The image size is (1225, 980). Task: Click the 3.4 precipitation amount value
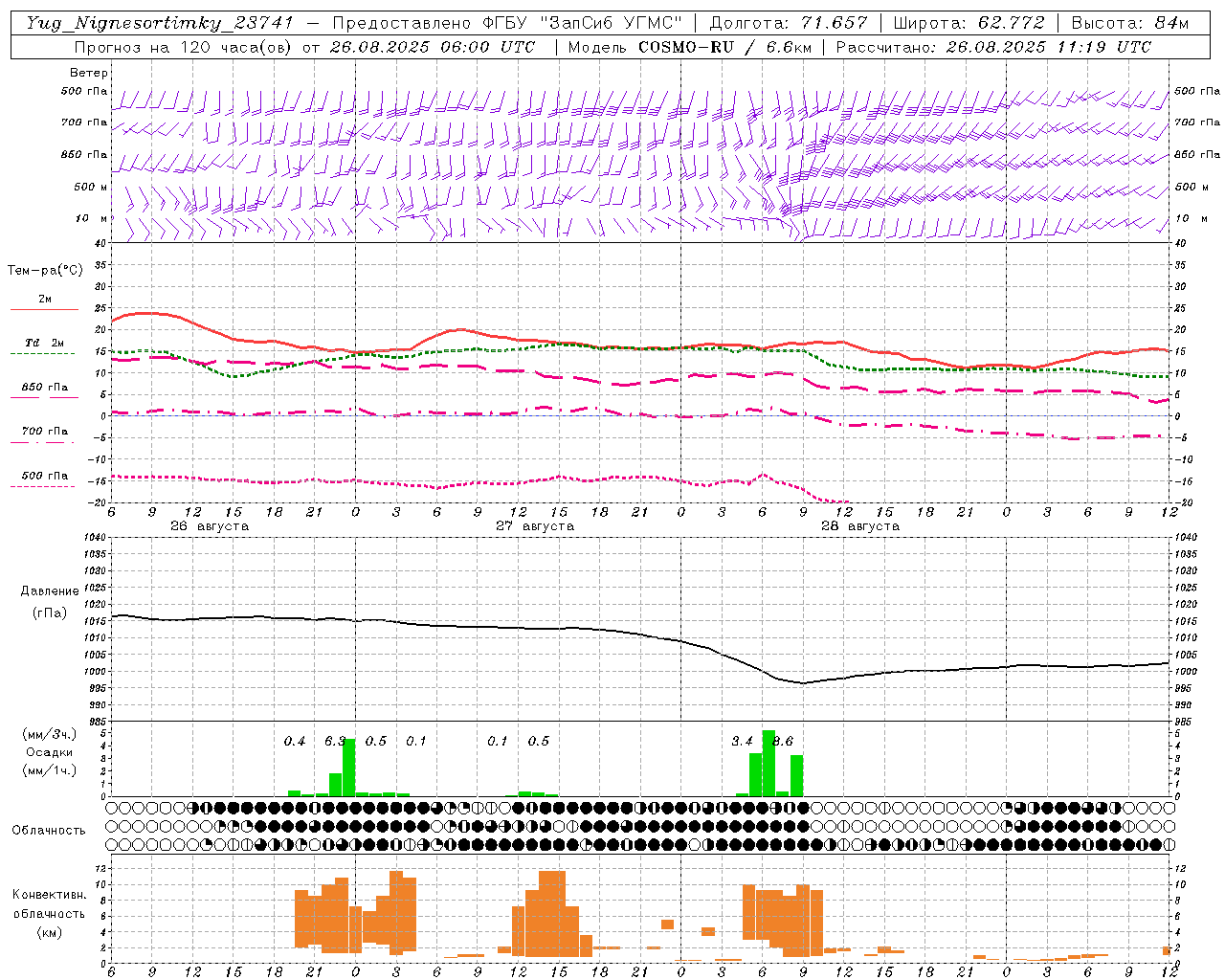point(742,742)
